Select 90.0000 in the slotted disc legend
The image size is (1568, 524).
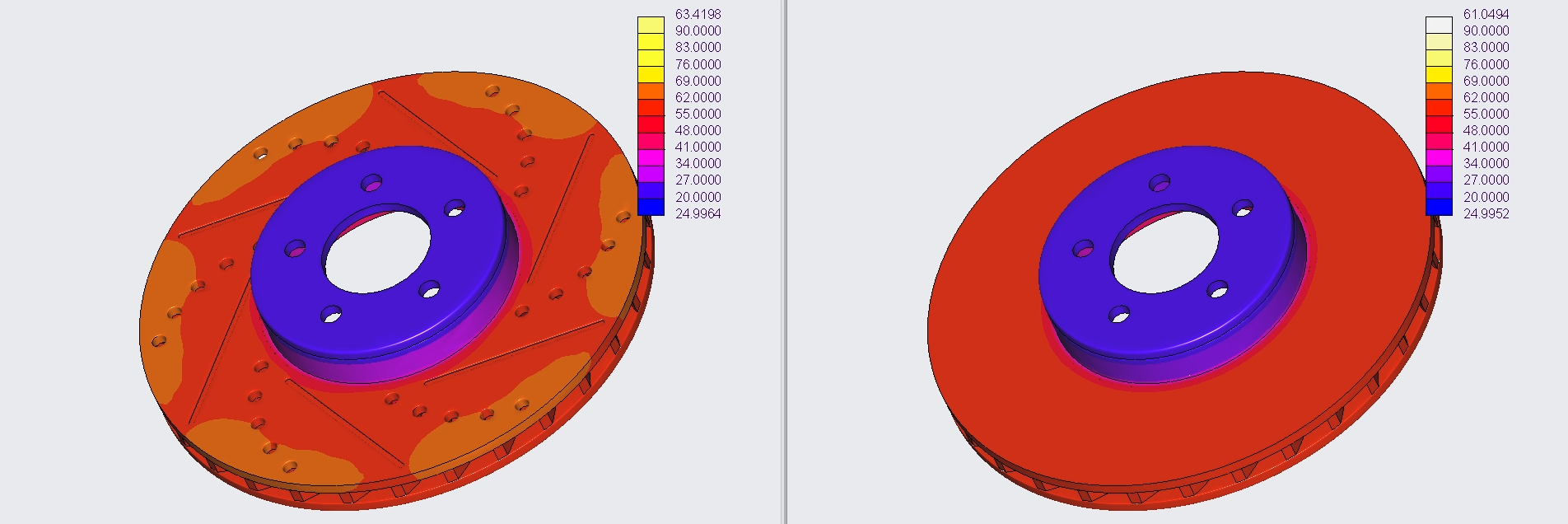[698, 30]
